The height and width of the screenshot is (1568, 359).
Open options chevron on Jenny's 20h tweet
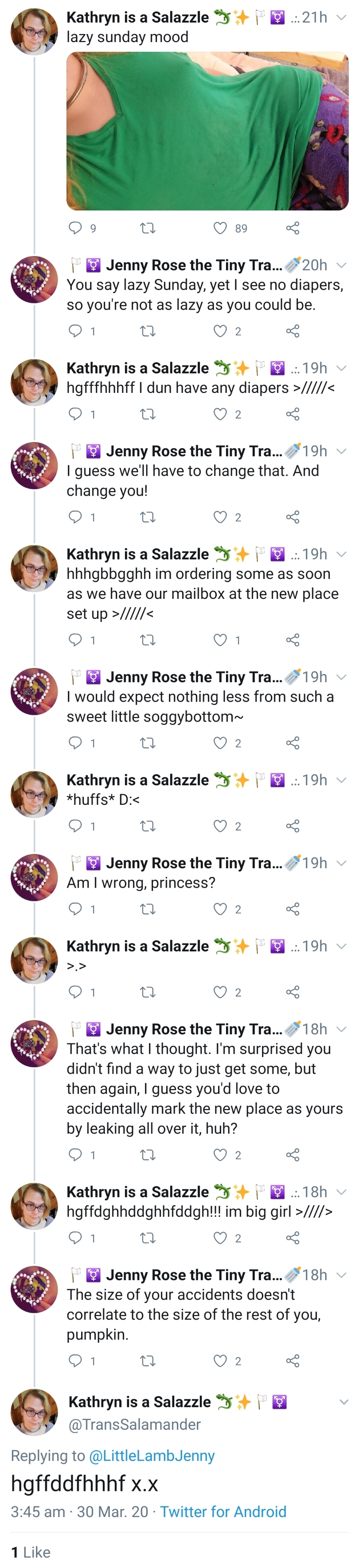341,265
